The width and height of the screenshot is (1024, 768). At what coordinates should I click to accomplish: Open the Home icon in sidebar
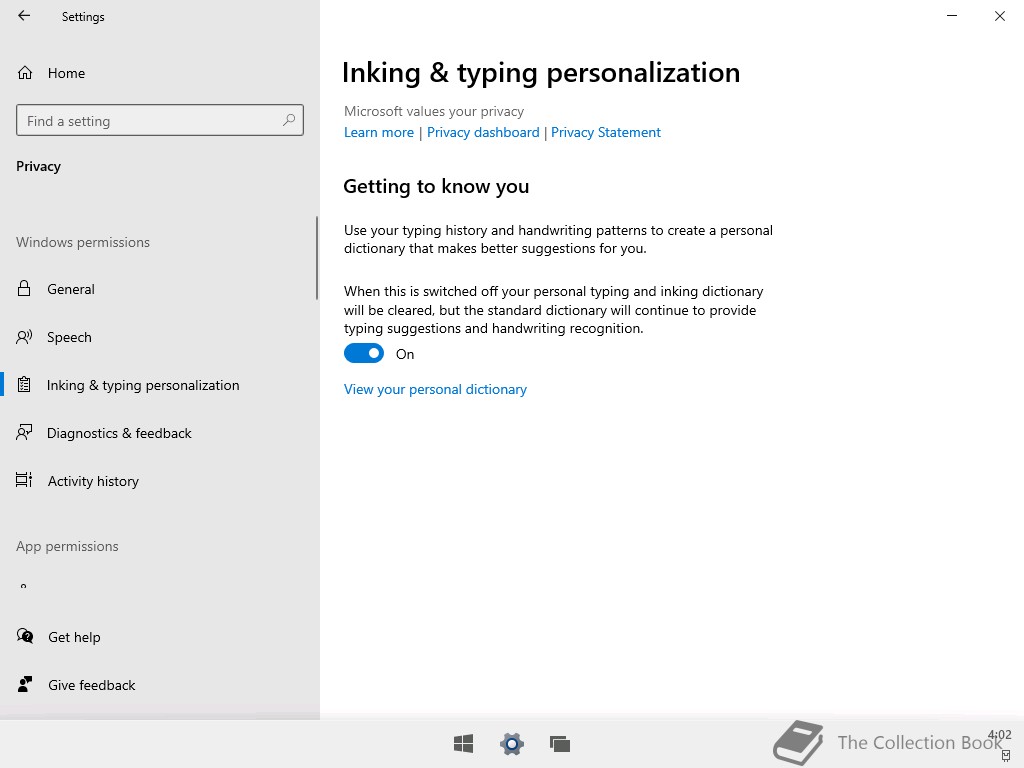click(x=25, y=72)
